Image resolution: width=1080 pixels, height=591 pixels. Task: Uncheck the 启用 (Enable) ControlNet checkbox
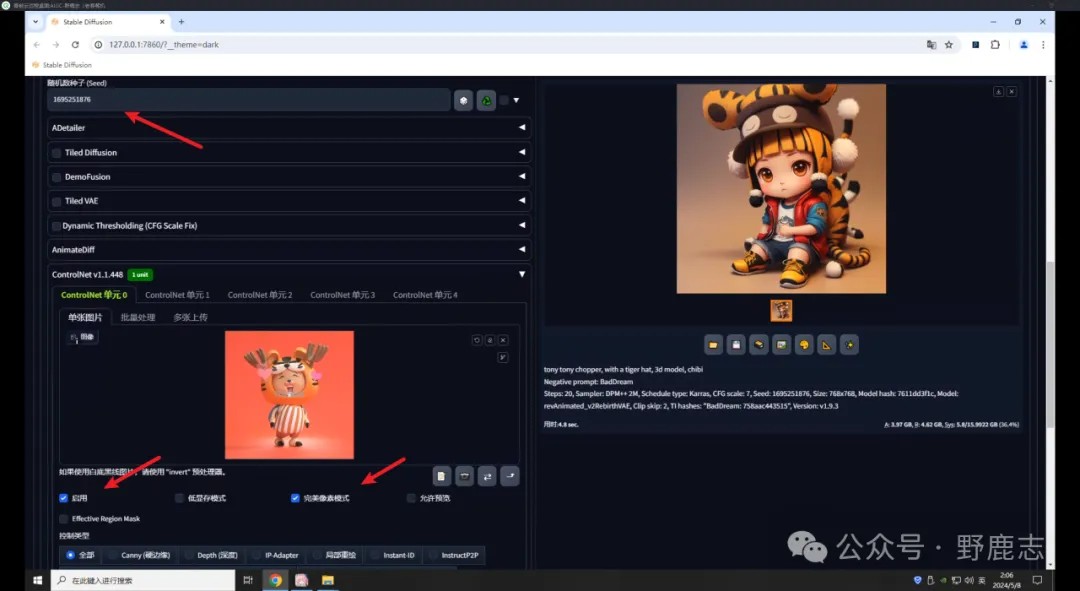tap(63, 498)
